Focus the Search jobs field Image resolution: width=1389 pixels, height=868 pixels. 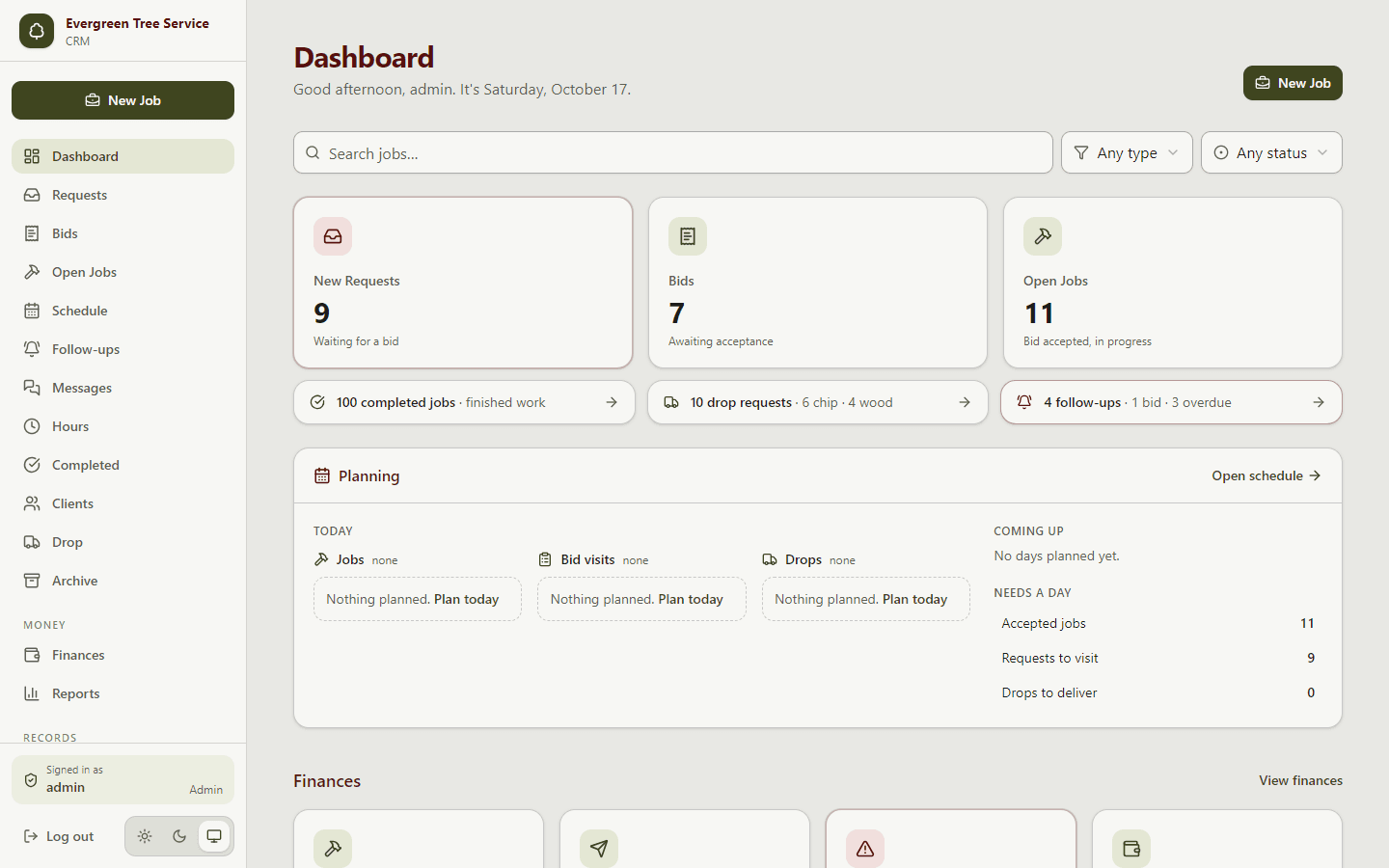coord(673,152)
